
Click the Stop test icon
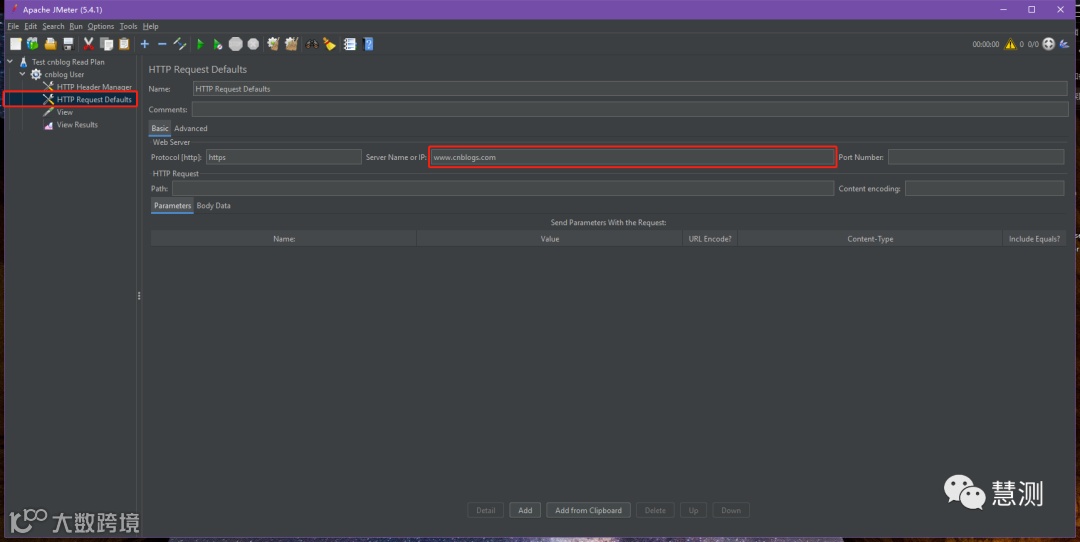pos(236,44)
